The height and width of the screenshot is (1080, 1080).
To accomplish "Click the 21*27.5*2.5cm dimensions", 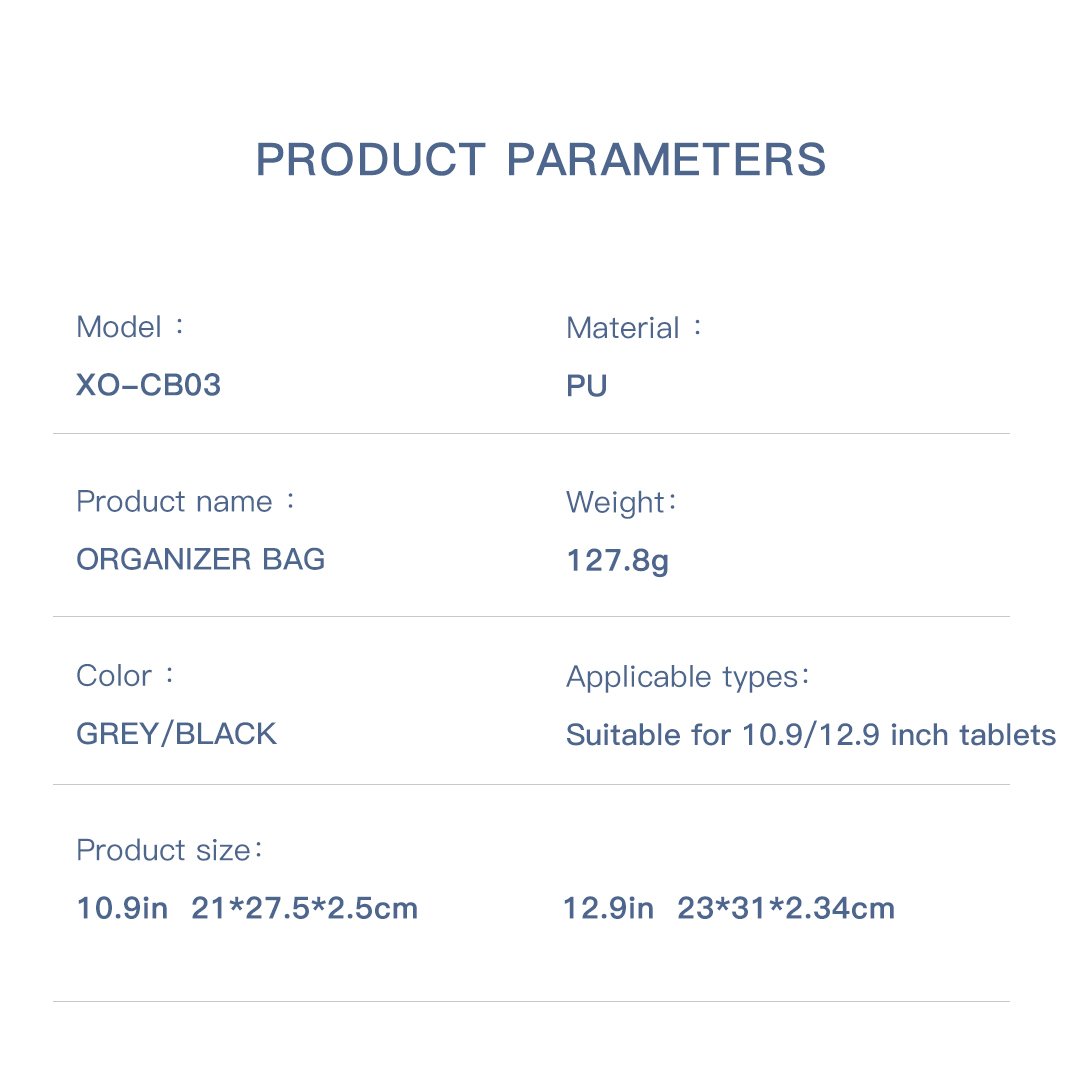I will [x=304, y=909].
